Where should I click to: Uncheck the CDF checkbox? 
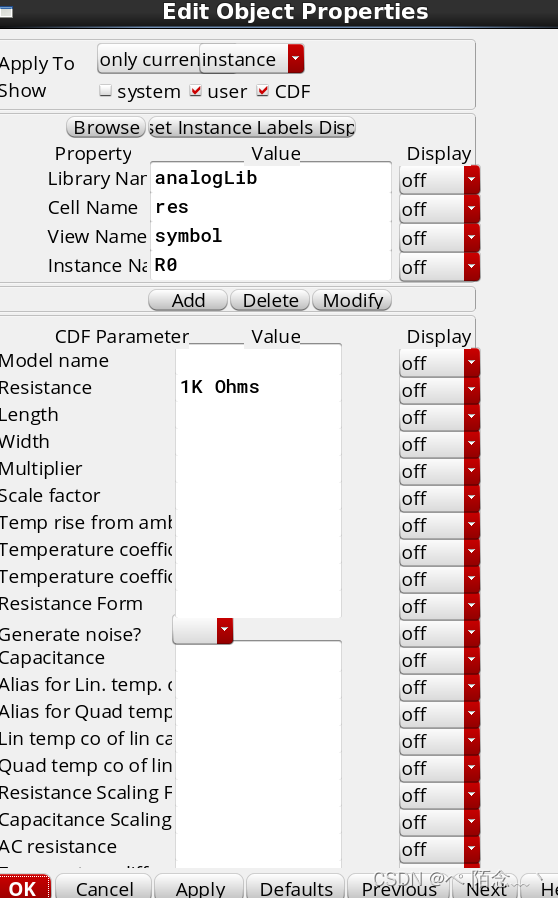click(263, 90)
